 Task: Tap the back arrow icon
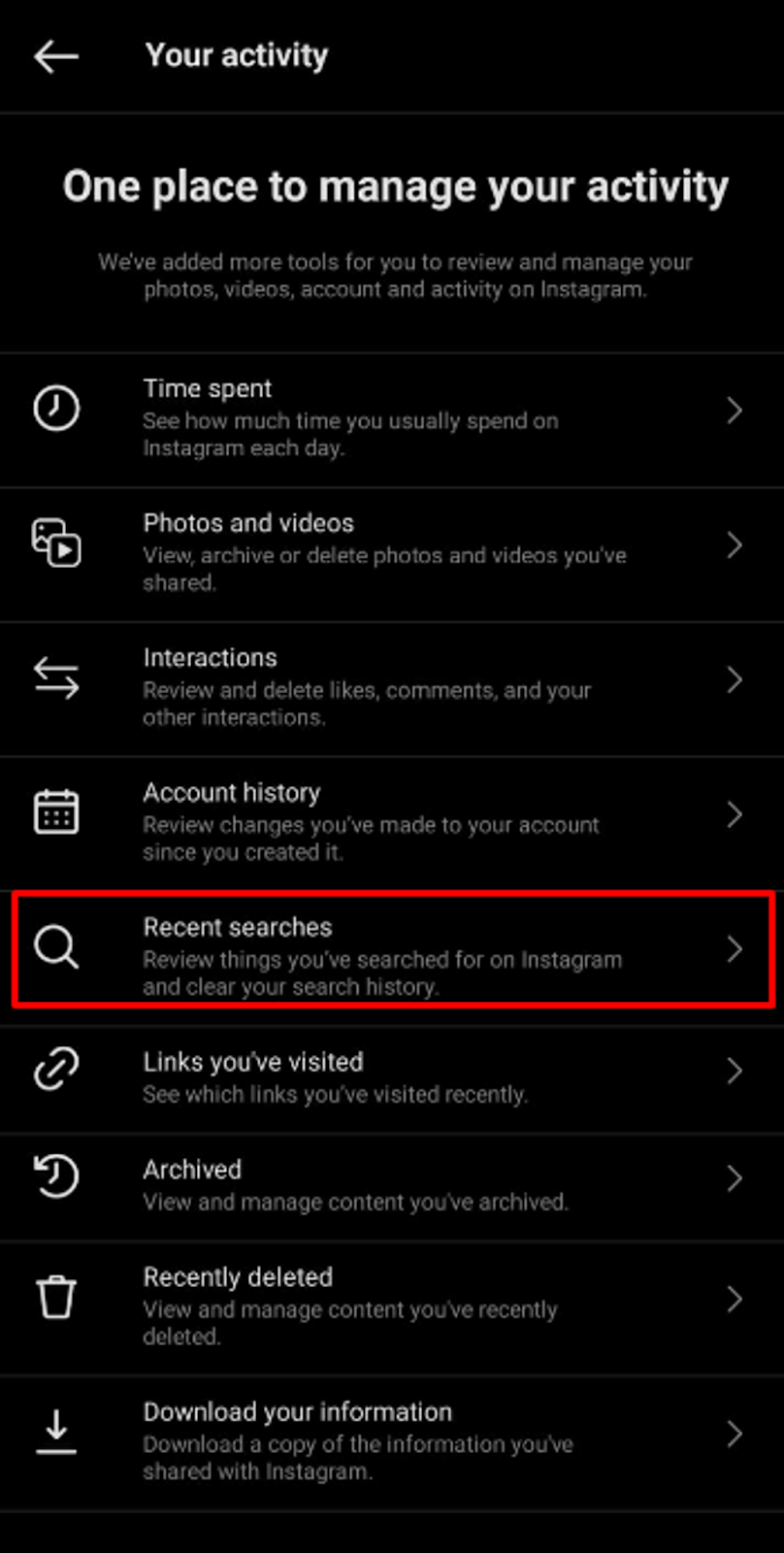(x=56, y=56)
